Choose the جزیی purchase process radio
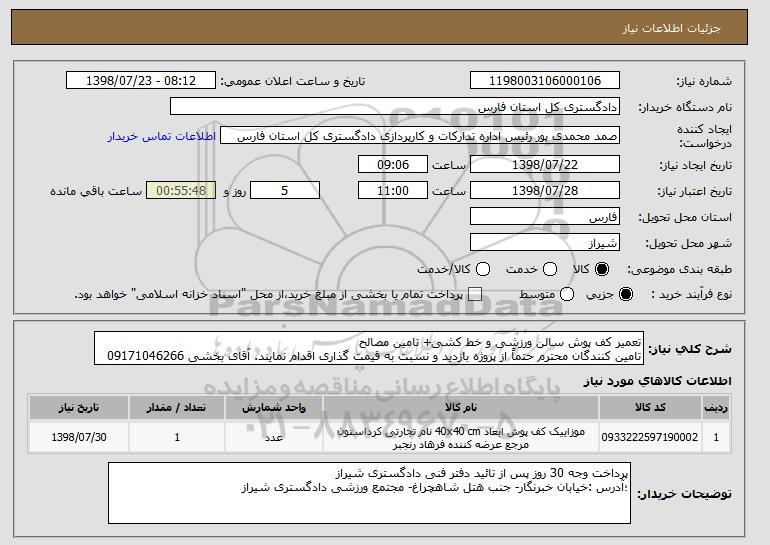The height and width of the screenshot is (545, 770). point(626,294)
